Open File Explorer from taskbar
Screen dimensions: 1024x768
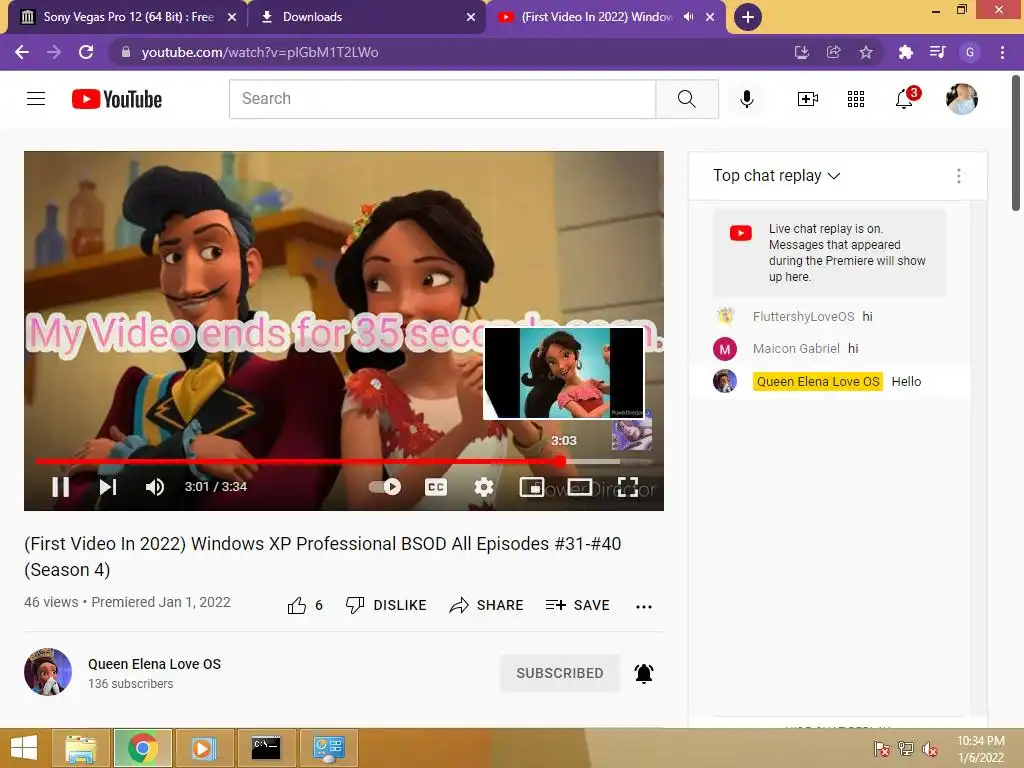(x=80, y=748)
